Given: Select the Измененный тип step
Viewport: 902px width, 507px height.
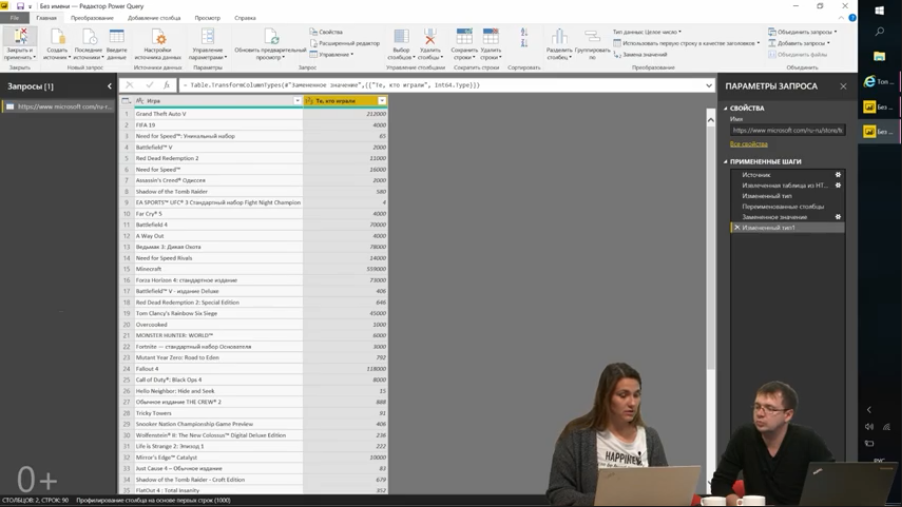Looking at the screenshot, I should 767,196.
